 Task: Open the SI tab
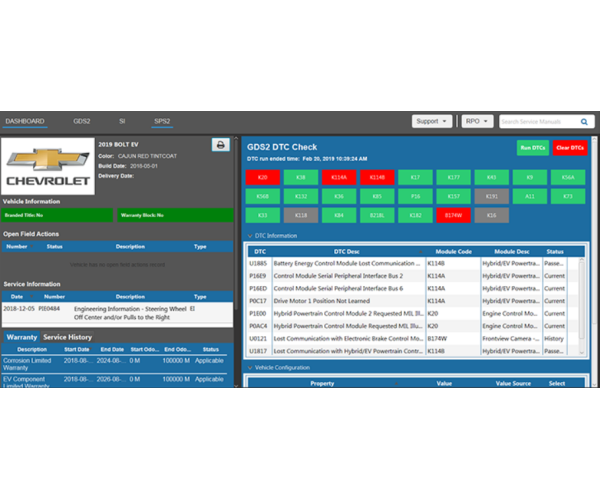[x=122, y=121]
